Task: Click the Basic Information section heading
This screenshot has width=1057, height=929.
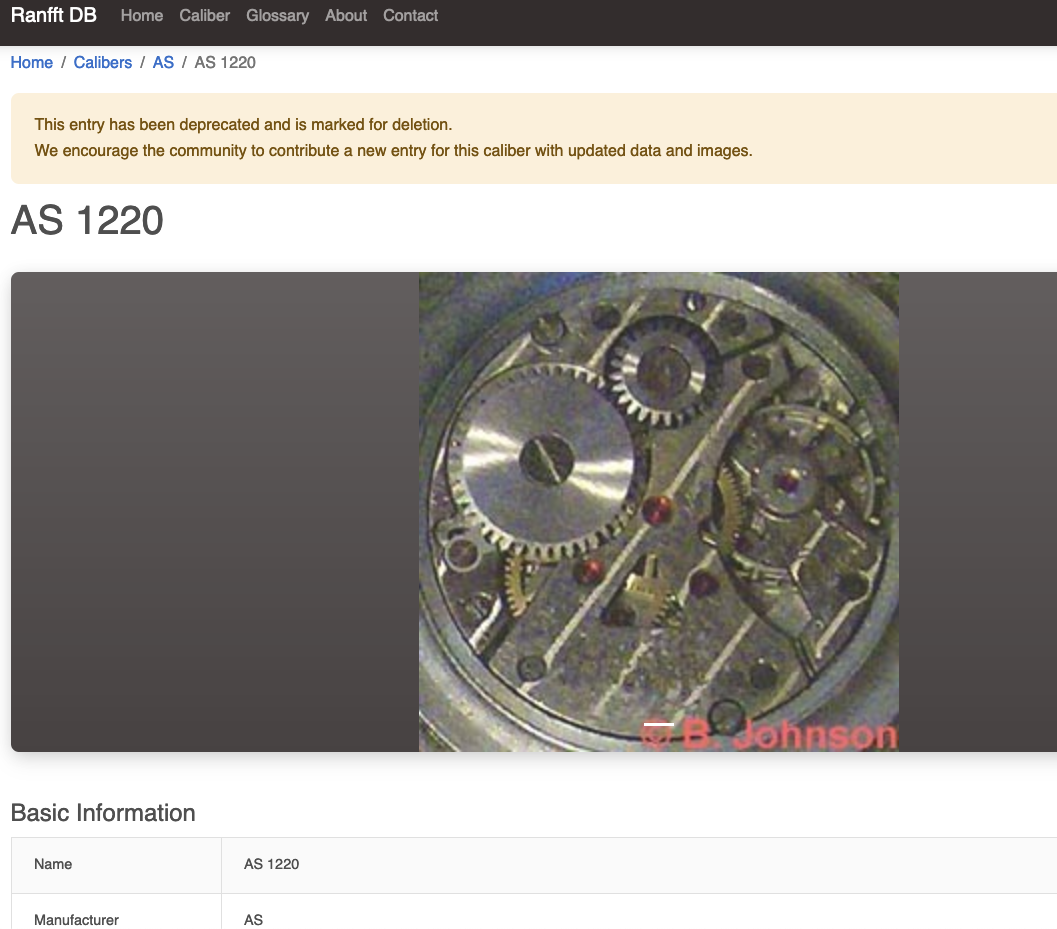Action: coord(103,813)
